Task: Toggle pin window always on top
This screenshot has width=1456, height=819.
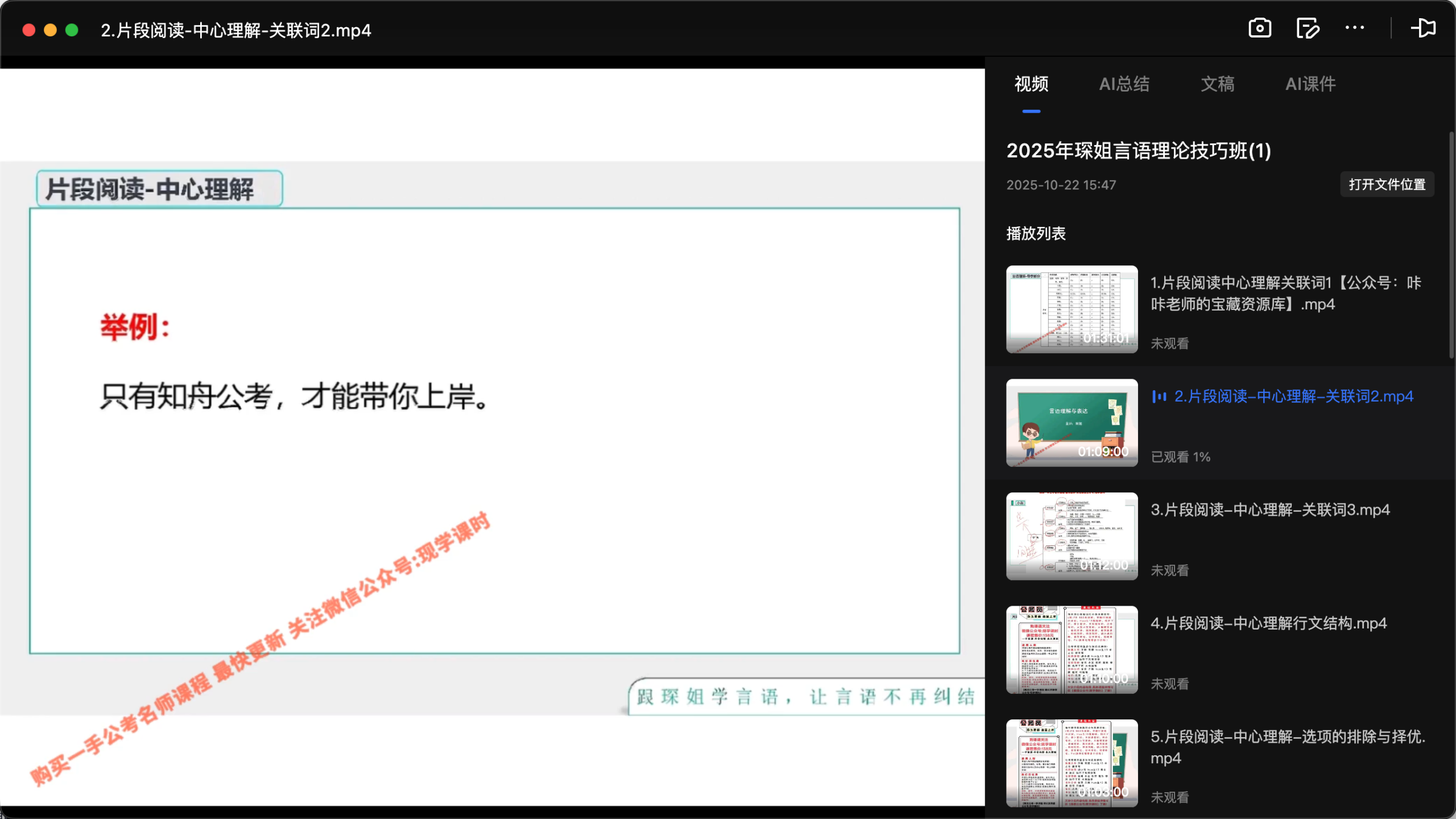Action: (1424, 28)
